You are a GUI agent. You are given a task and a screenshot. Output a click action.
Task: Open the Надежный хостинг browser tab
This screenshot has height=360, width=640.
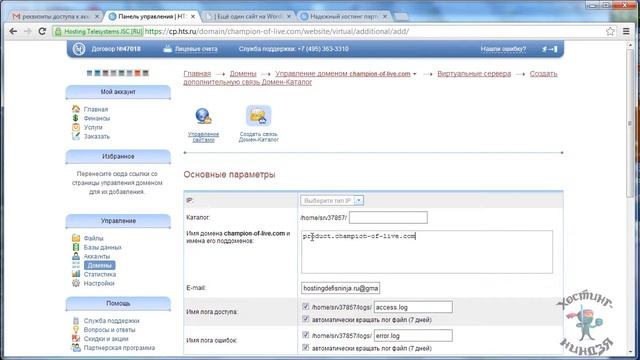pyautogui.click(x=344, y=16)
